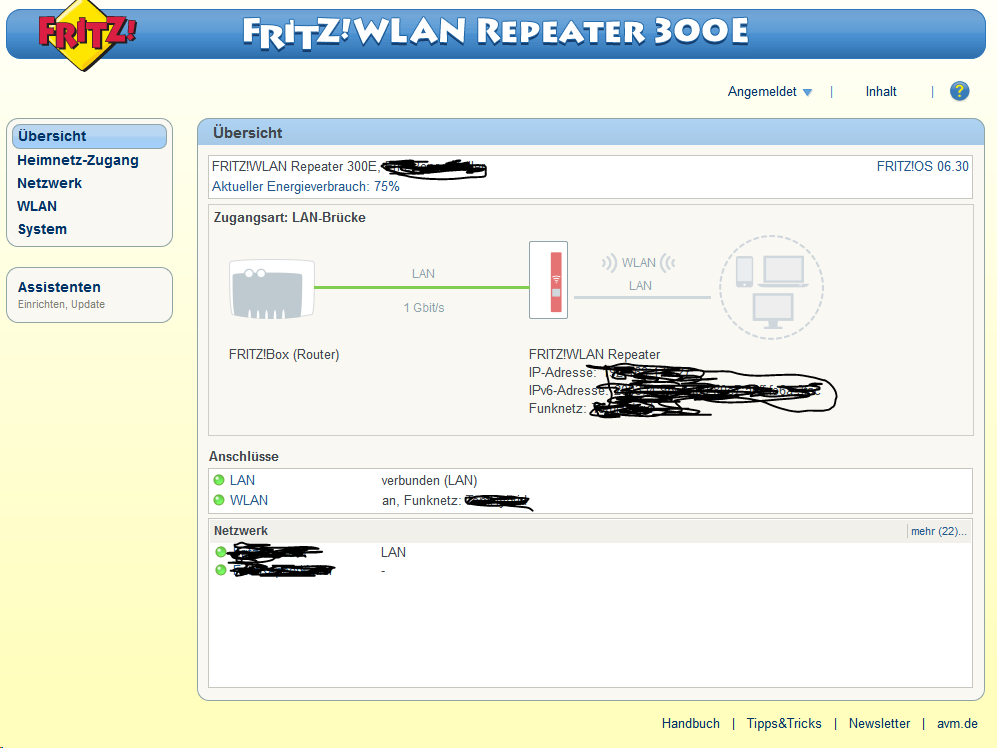997x748 pixels.
Task: Open the WLAN link under Anschlüsse
Action: (x=249, y=500)
